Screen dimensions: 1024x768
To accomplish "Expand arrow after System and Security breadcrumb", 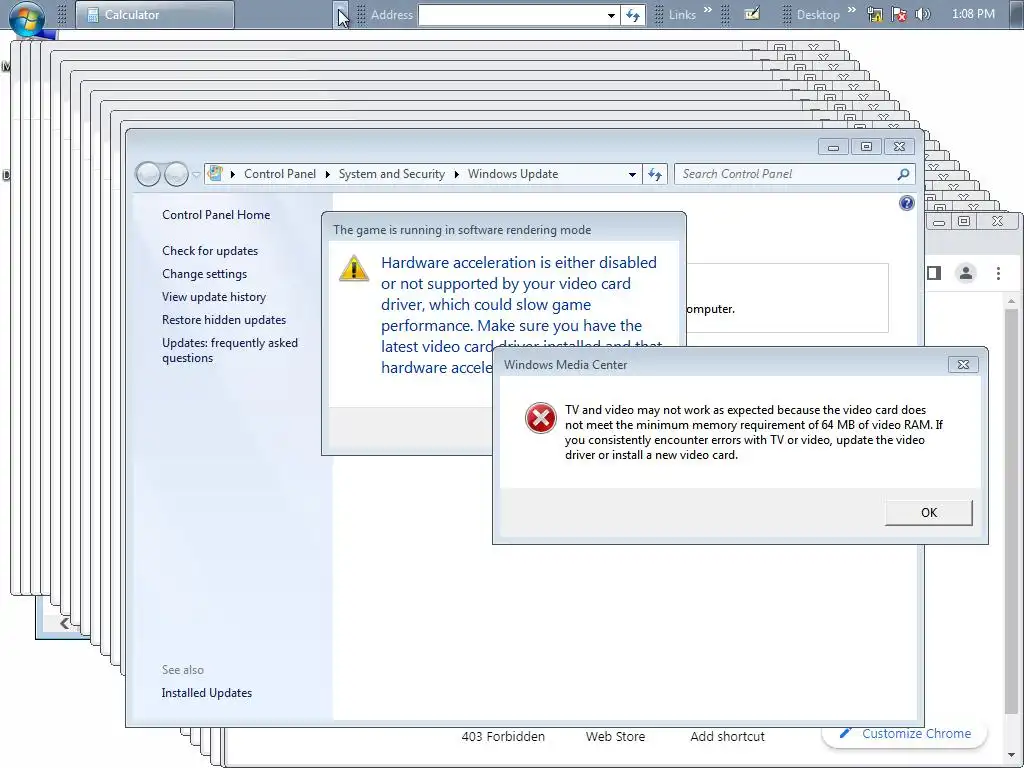I will tap(456, 174).
